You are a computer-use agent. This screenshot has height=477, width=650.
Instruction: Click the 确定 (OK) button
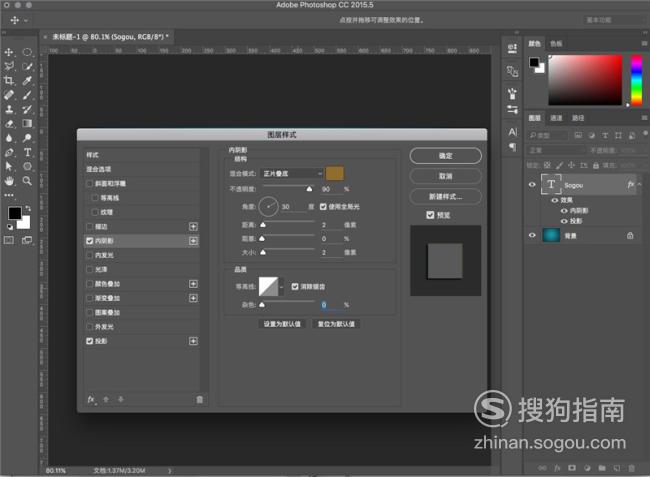(x=446, y=156)
